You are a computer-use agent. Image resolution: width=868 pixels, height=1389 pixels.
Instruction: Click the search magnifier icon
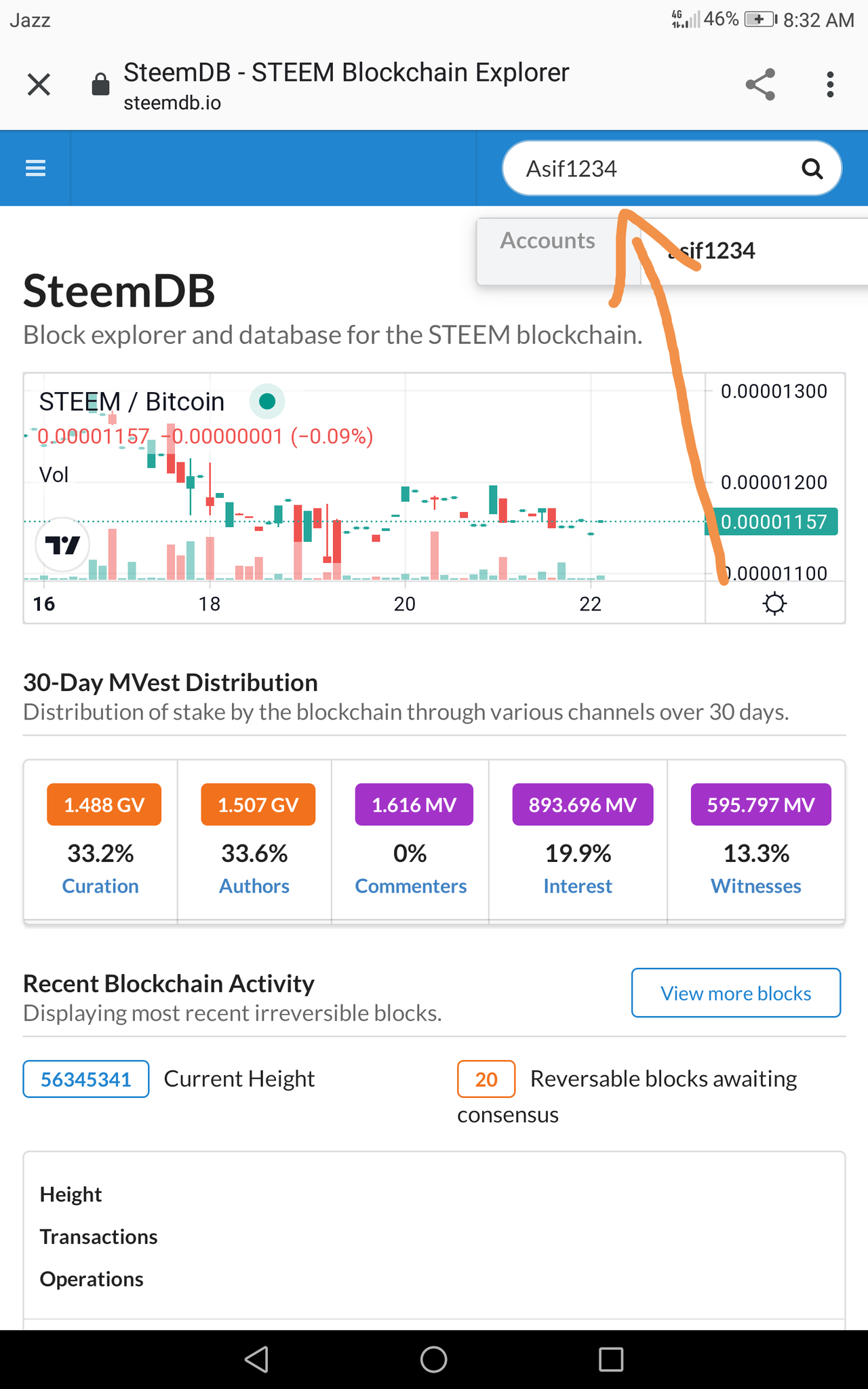[x=812, y=168]
